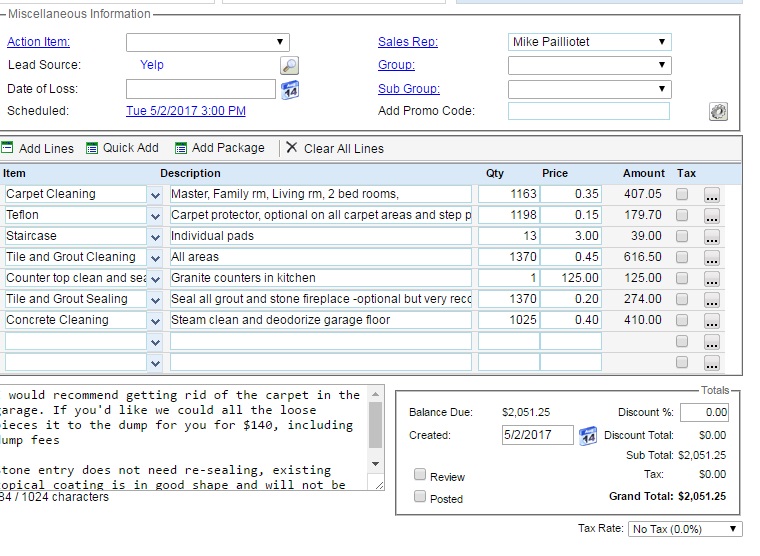Open the ellipsis button for Staircase row
The image size is (760, 556).
712,237
